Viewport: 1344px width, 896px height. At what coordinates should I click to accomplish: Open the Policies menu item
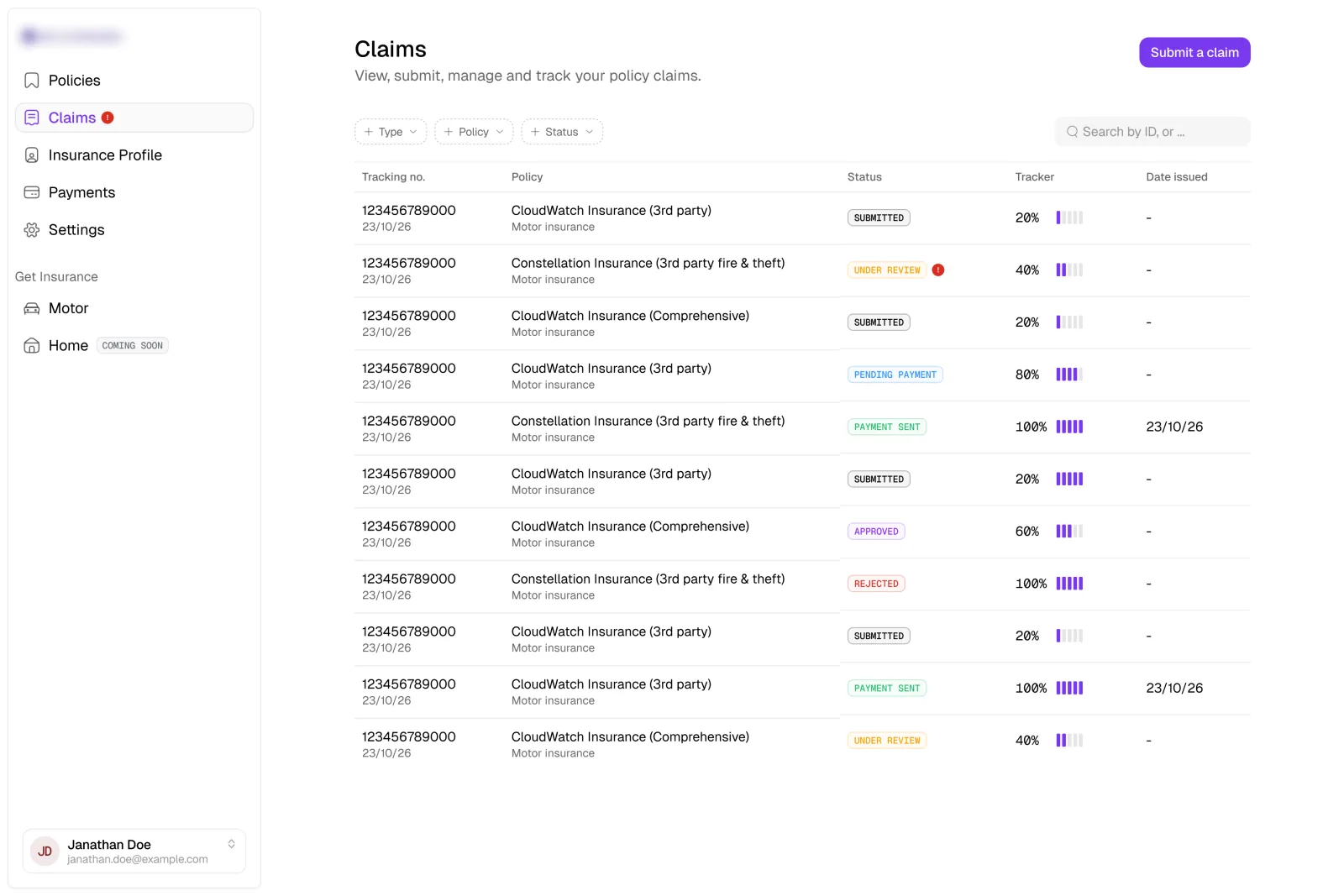134,81
